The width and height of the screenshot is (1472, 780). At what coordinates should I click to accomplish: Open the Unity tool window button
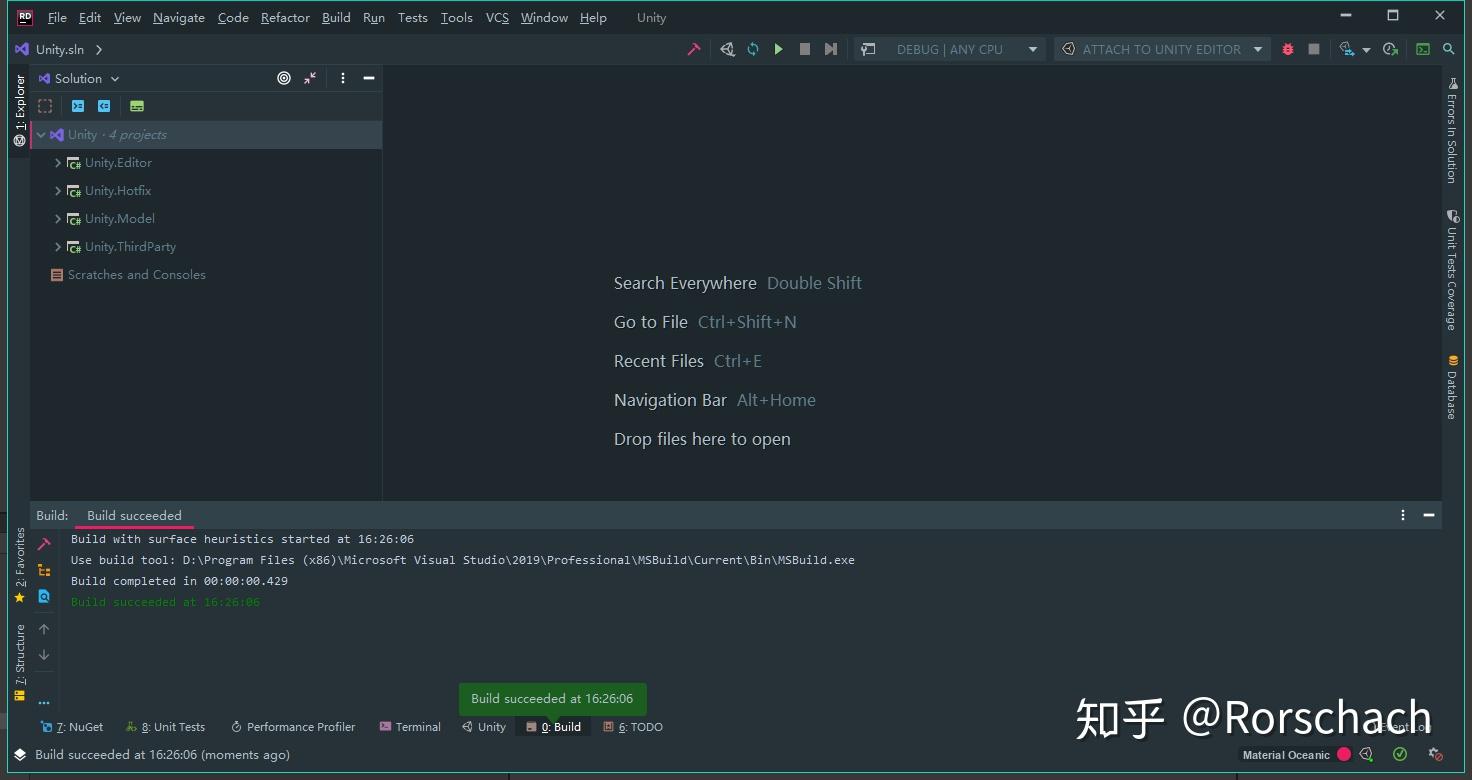tap(484, 727)
